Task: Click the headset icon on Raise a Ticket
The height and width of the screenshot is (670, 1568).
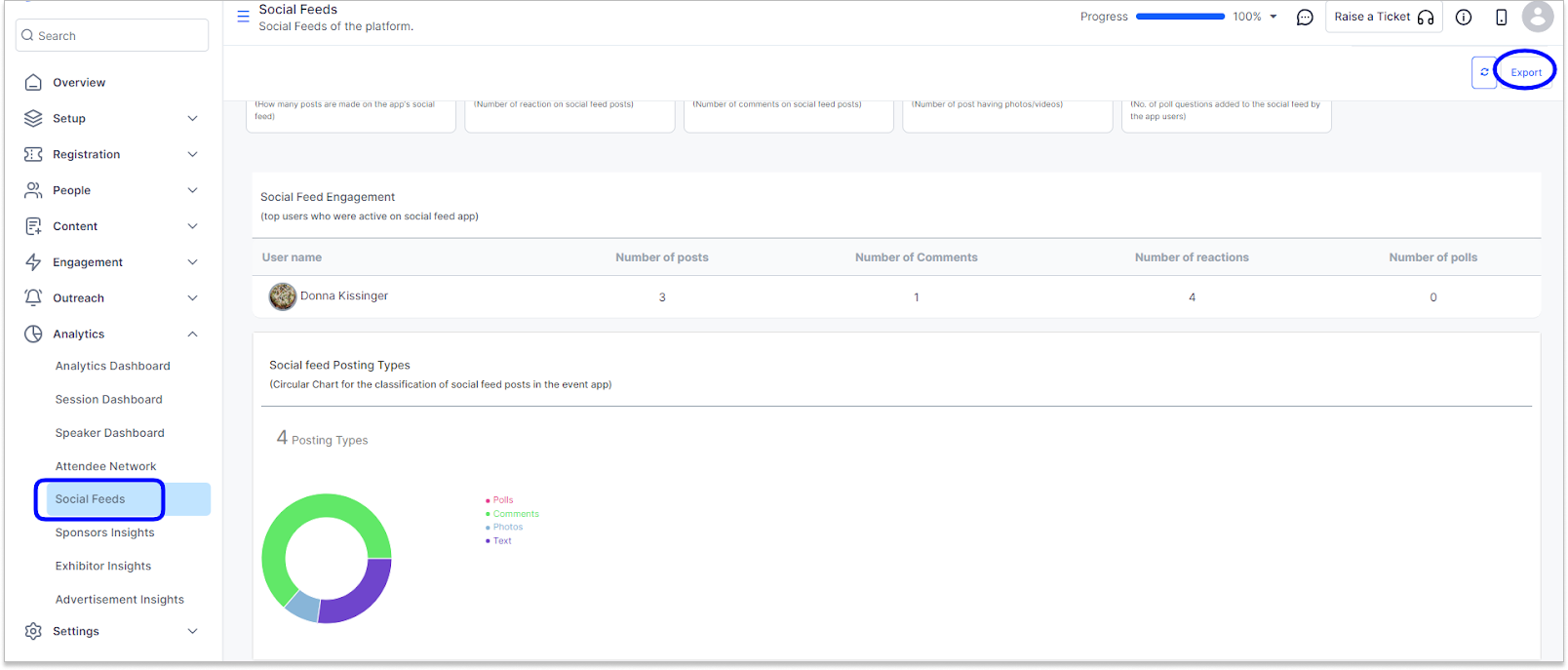Action: pyautogui.click(x=1426, y=18)
